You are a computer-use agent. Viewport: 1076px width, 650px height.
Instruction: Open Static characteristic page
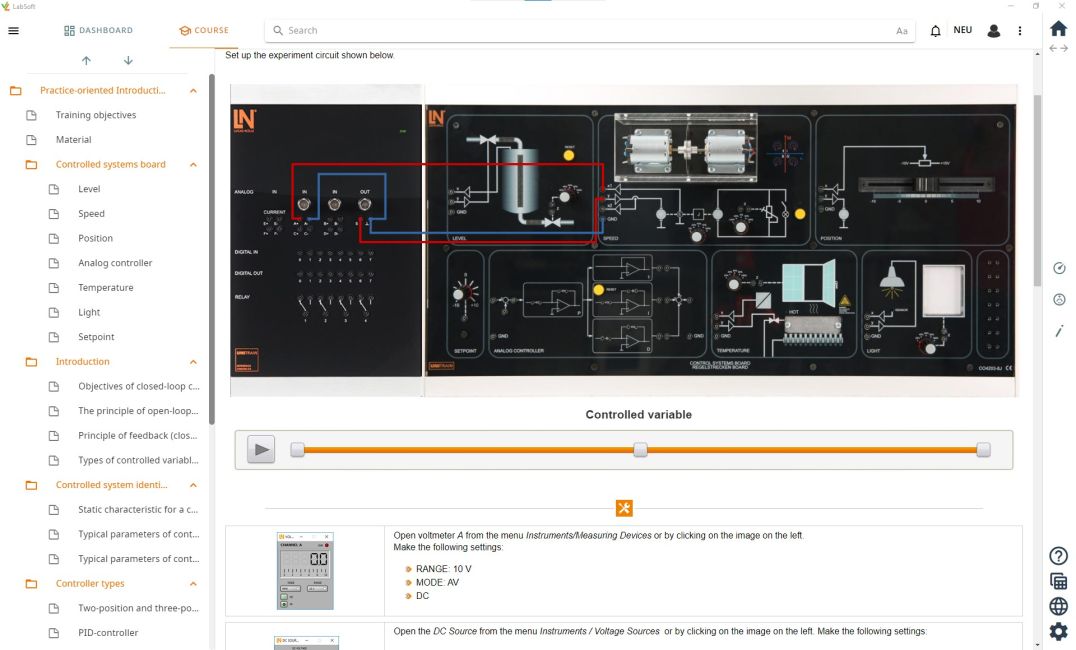138,510
